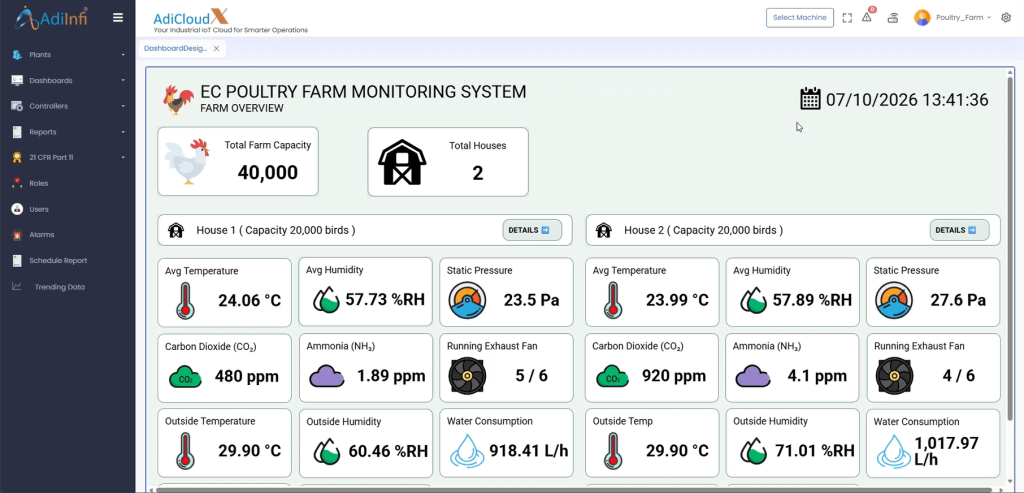This screenshot has height=493, width=1024.
Task: Click the Roles sidebar icon
Action: pos(17,183)
